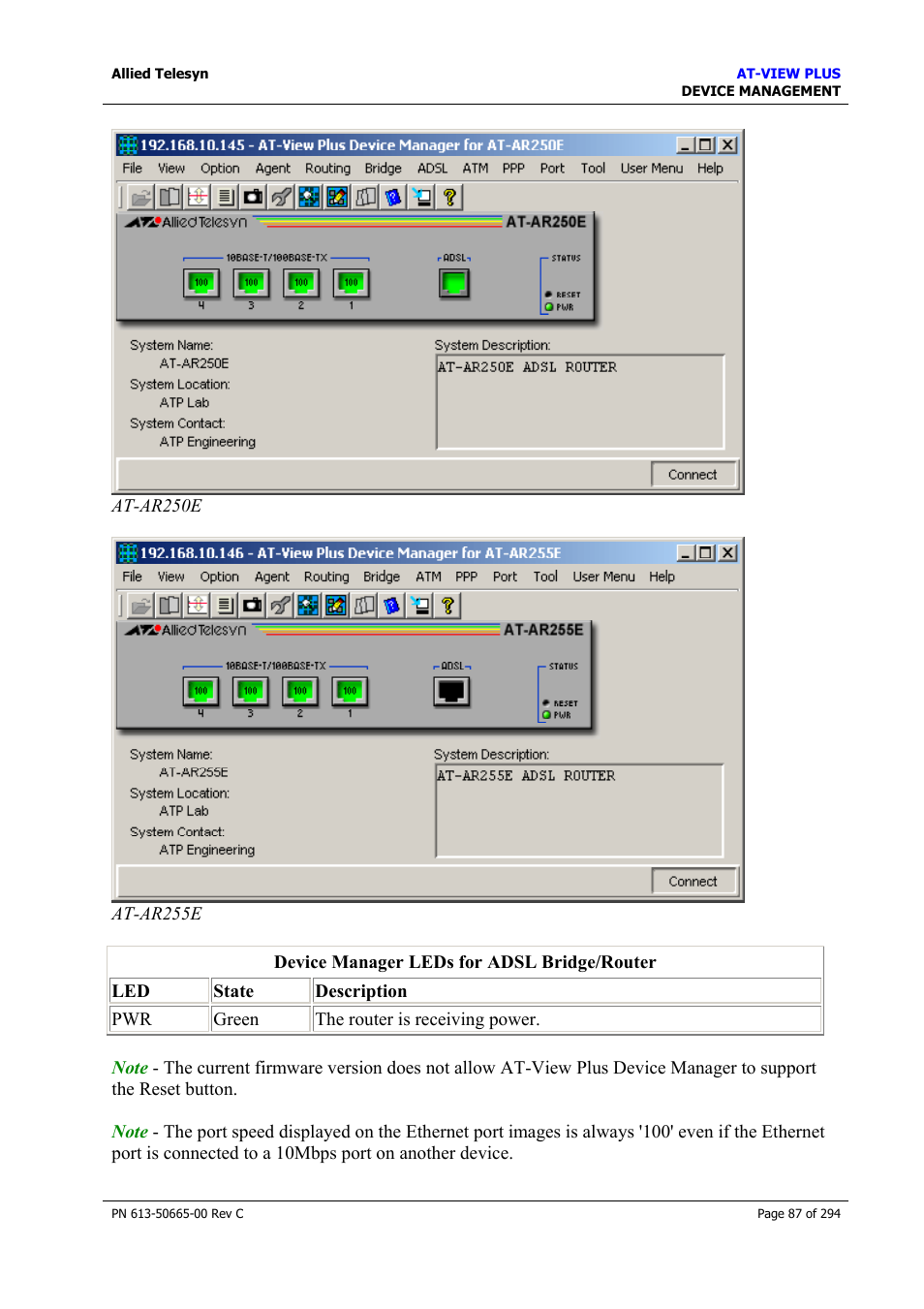924x1309 pixels.
Task: Click the 'AT-VIEW PLUS' header text
Action: [788, 74]
